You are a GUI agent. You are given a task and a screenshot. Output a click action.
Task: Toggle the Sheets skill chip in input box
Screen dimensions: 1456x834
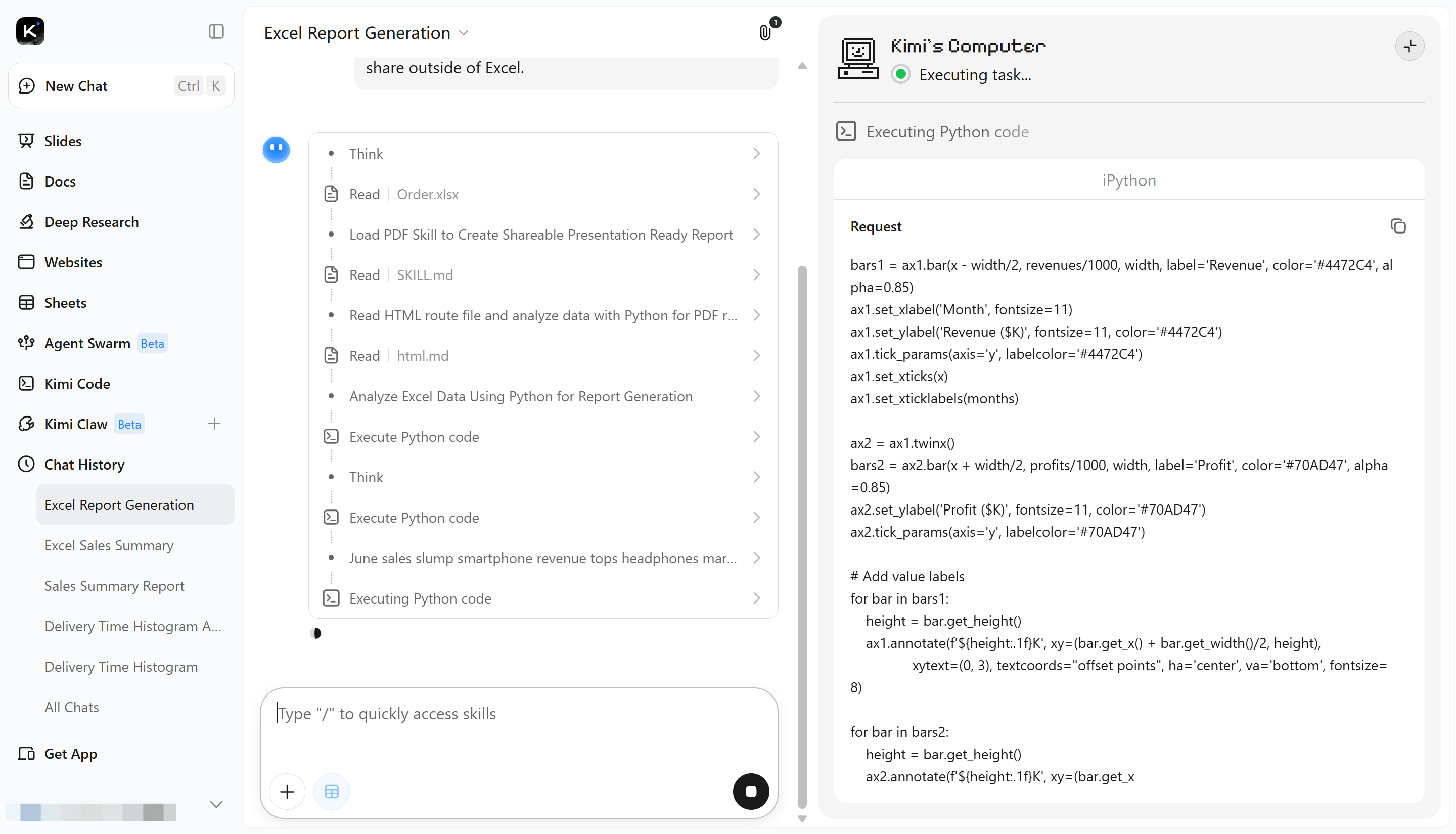tap(332, 792)
